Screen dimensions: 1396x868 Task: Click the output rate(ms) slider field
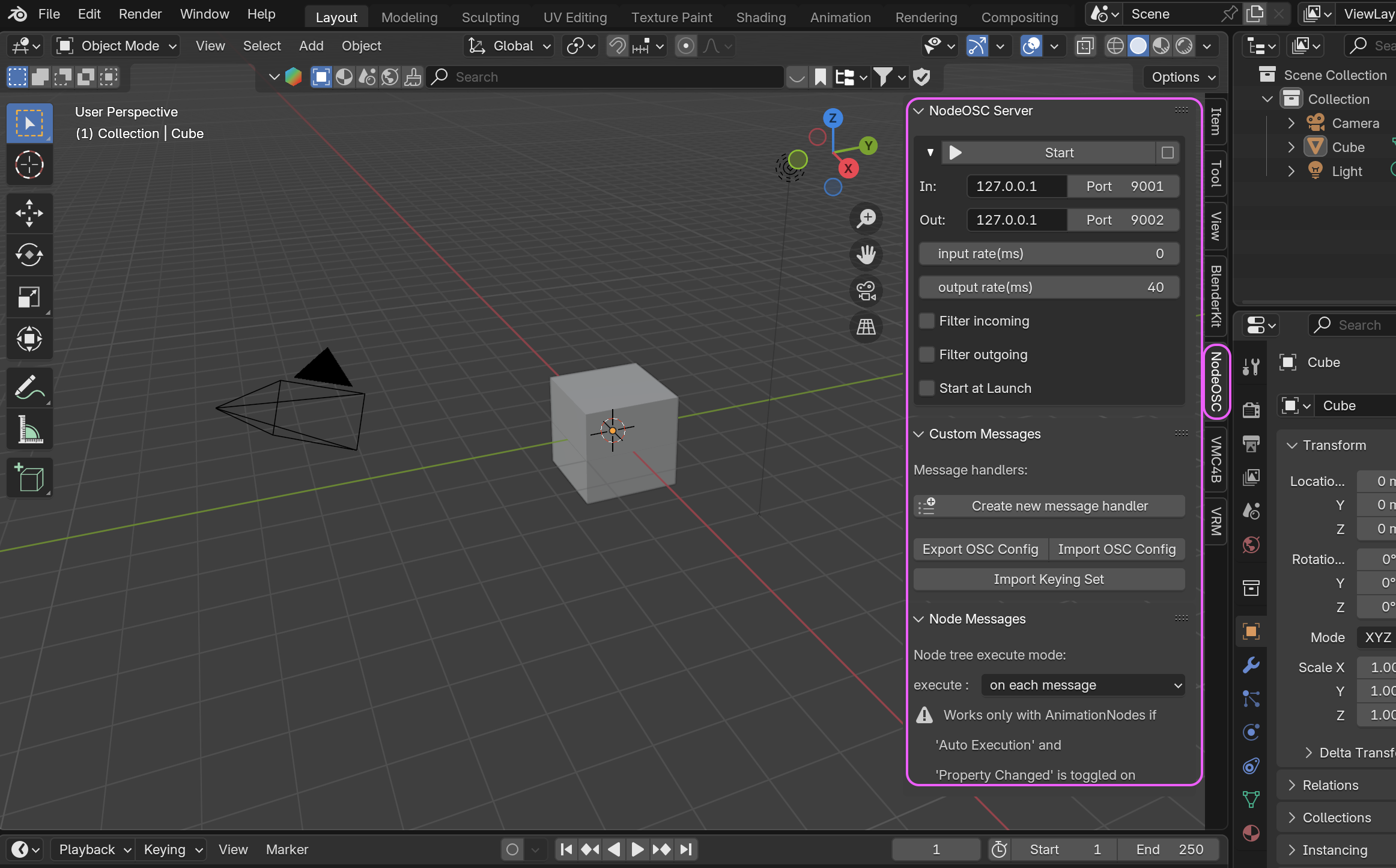[1049, 288]
